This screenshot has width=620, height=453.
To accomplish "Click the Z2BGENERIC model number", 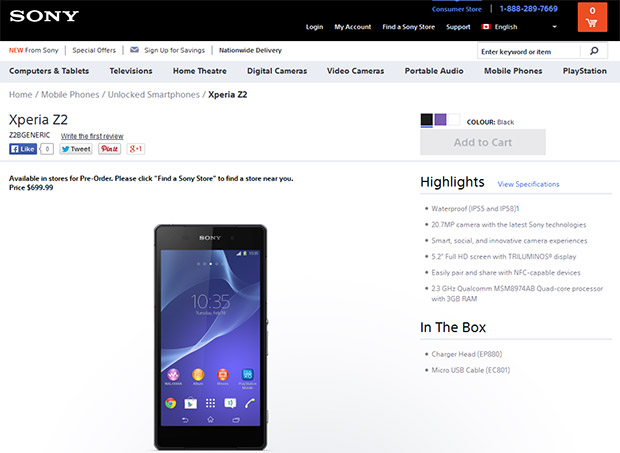I will coord(30,135).
